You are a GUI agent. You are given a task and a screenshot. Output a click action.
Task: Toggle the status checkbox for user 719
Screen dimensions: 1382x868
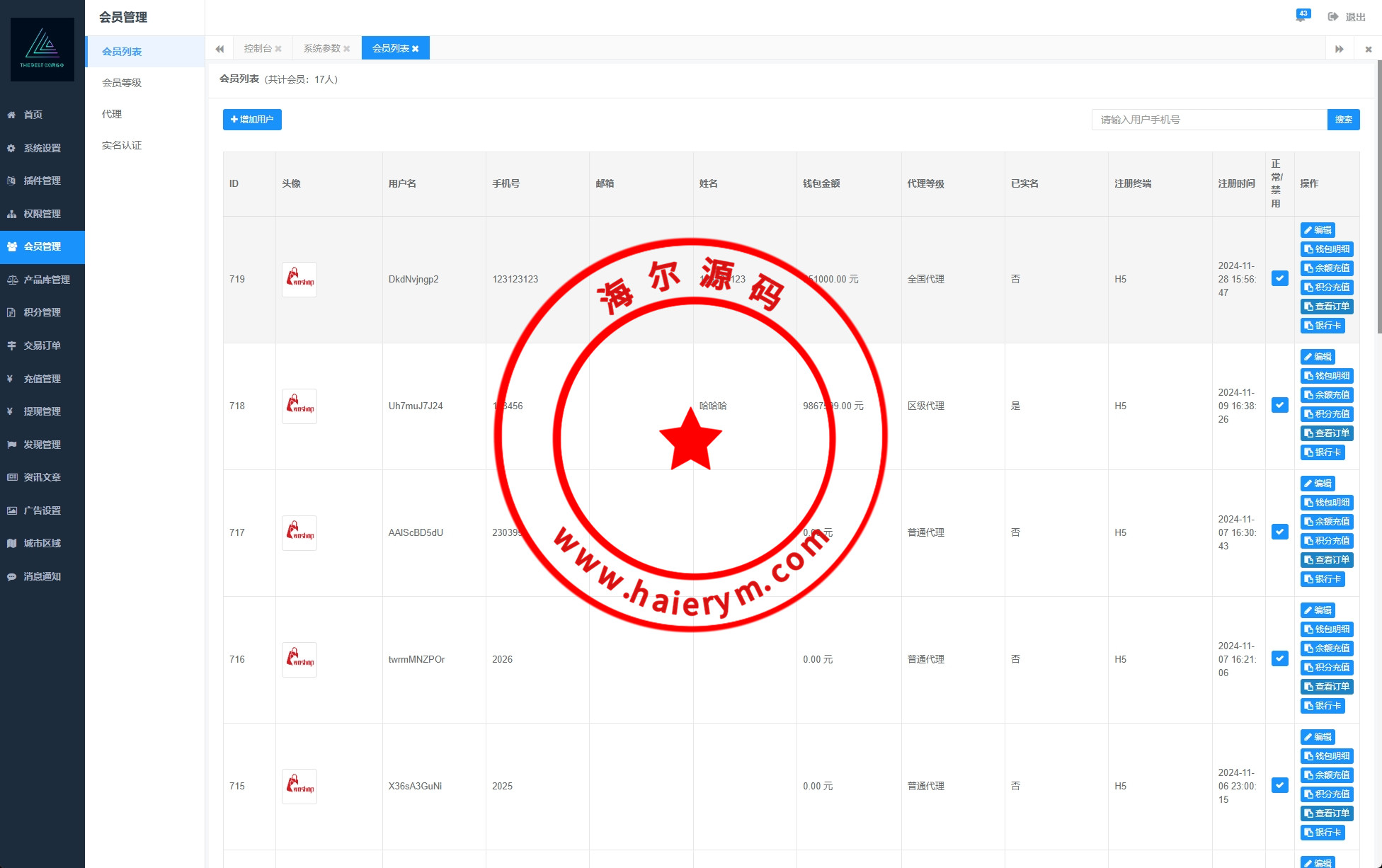point(1279,278)
